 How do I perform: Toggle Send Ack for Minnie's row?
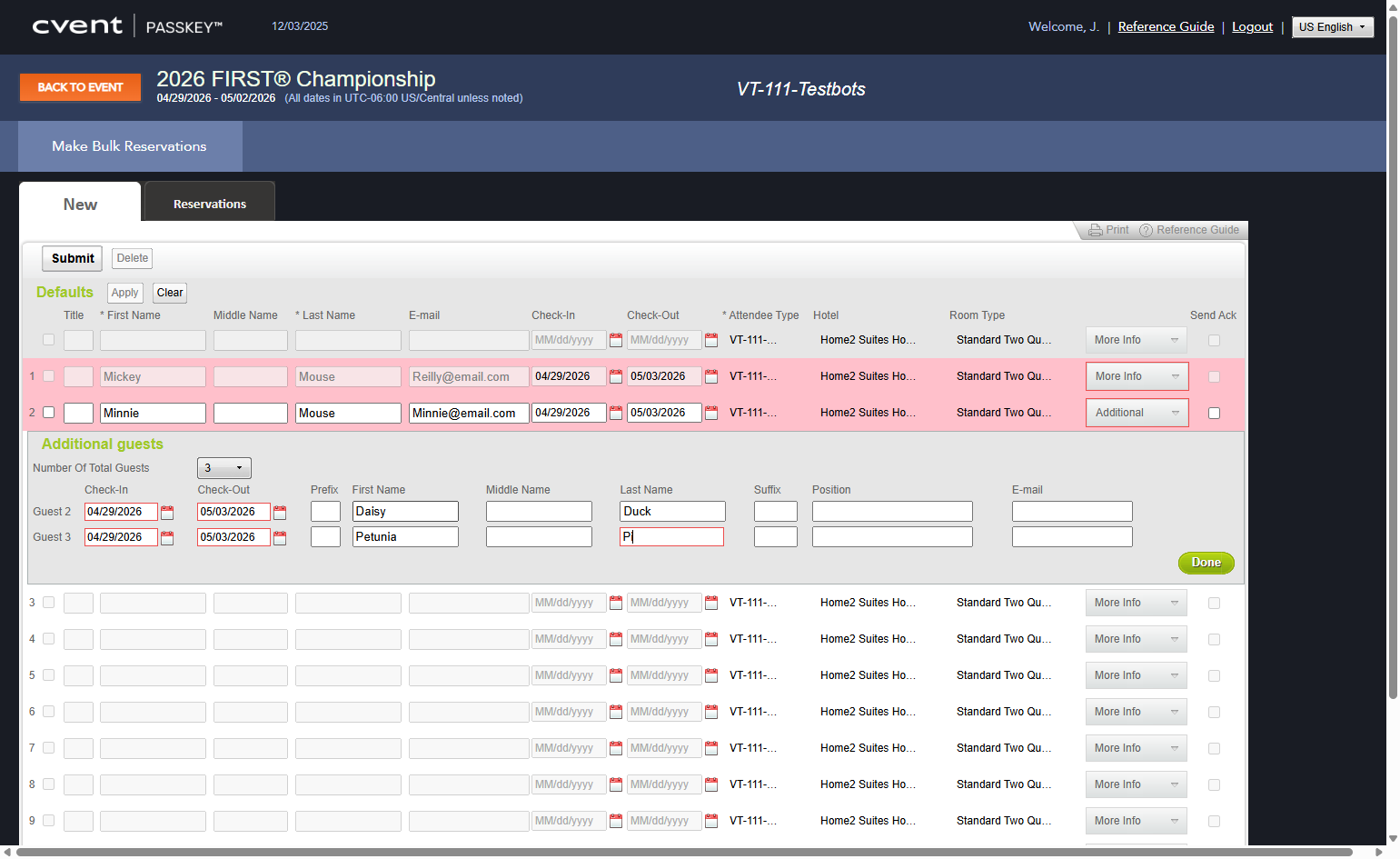pyautogui.click(x=1214, y=413)
